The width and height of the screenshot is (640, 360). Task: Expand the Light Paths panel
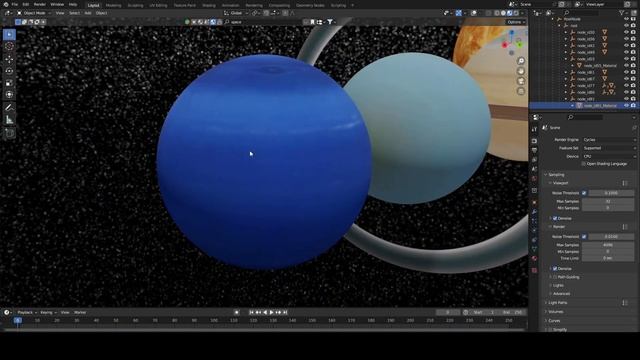click(558, 303)
